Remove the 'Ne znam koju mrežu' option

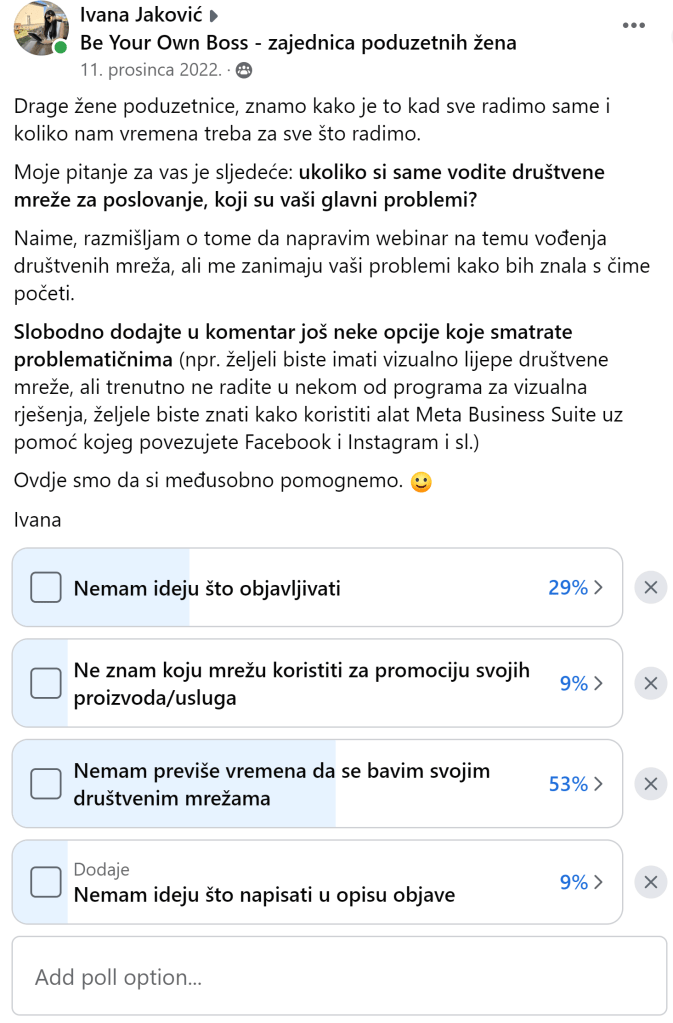click(x=650, y=684)
